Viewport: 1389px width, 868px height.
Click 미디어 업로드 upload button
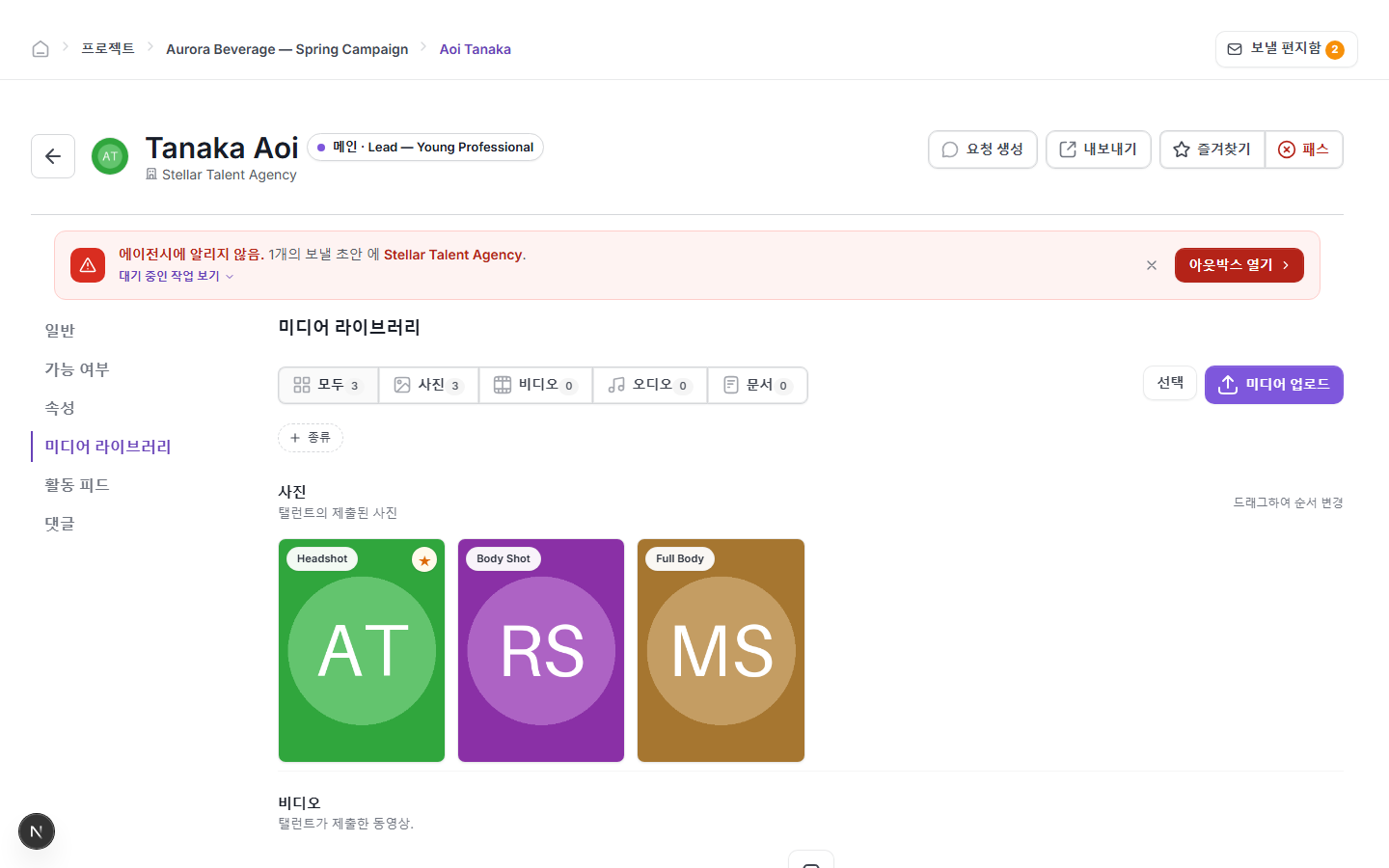click(1273, 385)
